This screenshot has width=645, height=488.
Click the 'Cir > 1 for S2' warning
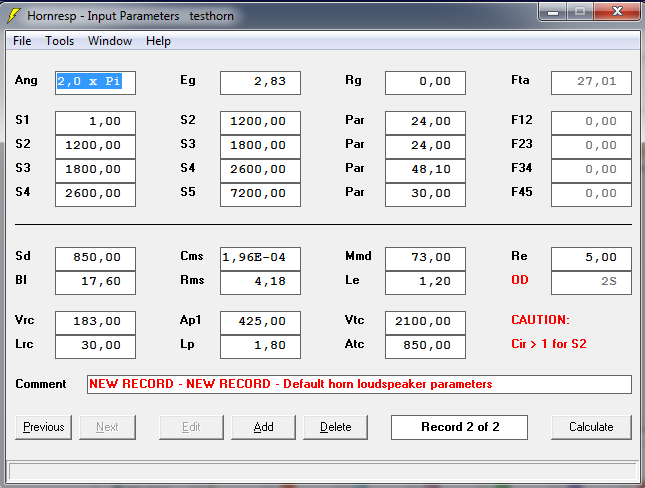(x=549, y=344)
